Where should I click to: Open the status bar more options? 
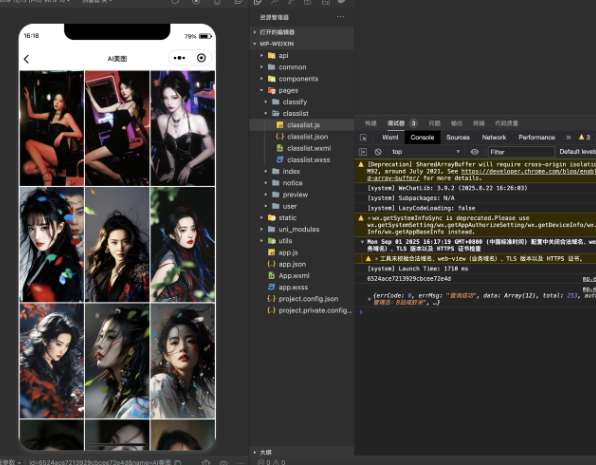click(x=240, y=462)
